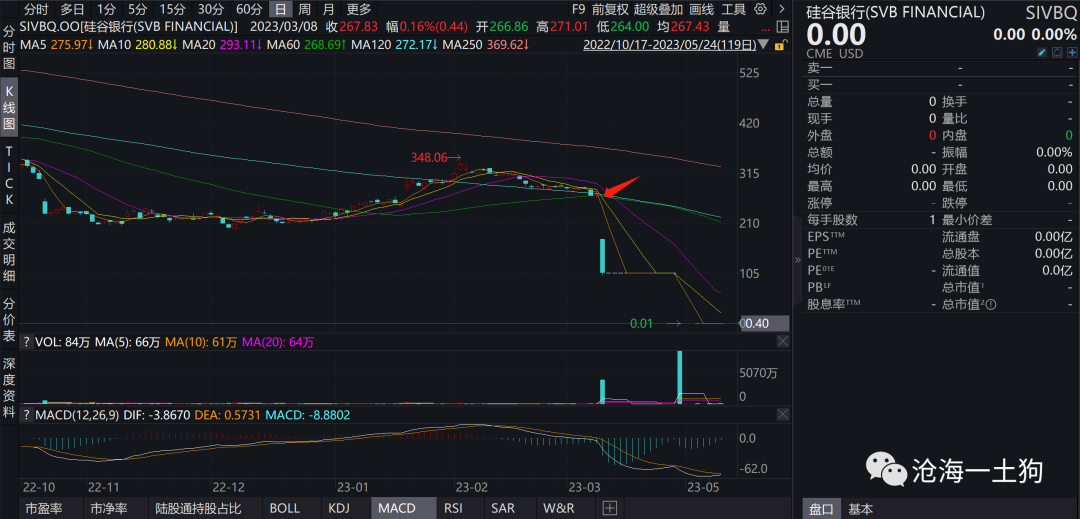Screen dimensions: 1080x519
Task: Select the 1分 one-minute period
Action: (x=106, y=9)
